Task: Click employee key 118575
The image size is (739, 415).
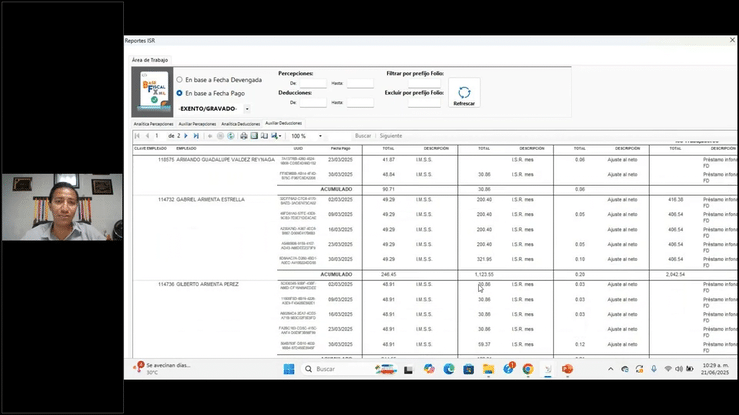Action: click(x=166, y=160)
